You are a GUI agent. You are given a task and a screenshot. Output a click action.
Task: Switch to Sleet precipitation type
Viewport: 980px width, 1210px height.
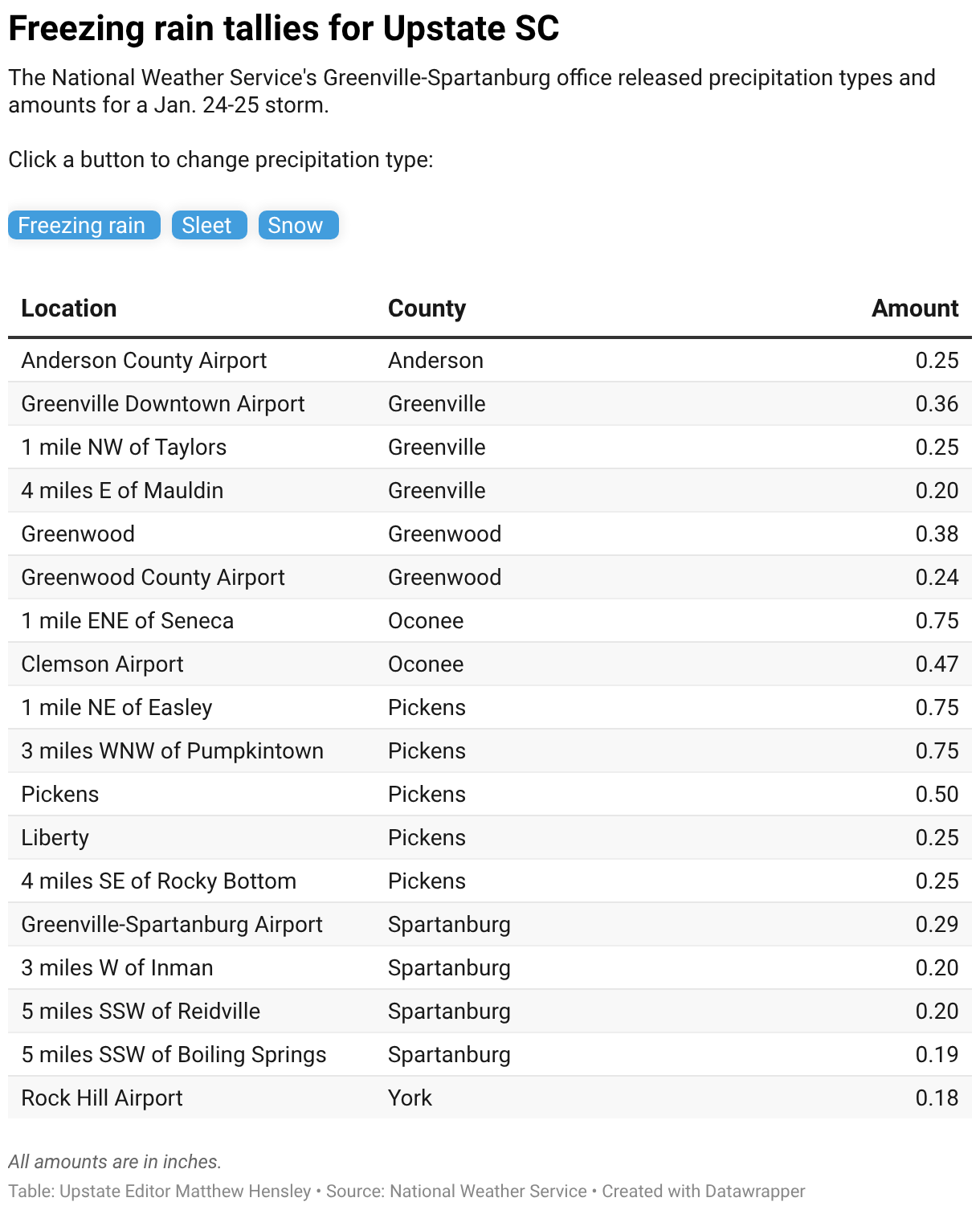pos(209,225)
